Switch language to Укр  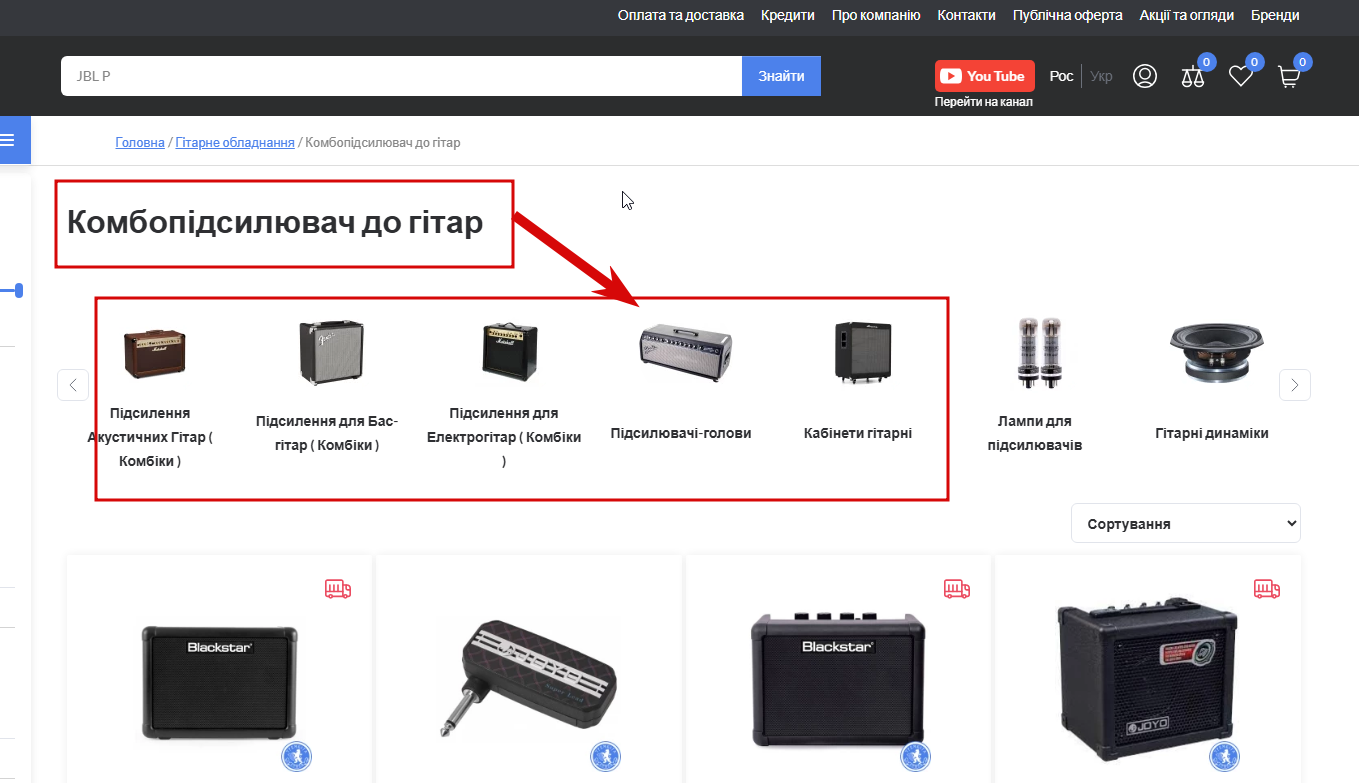tap(1101, 76)
